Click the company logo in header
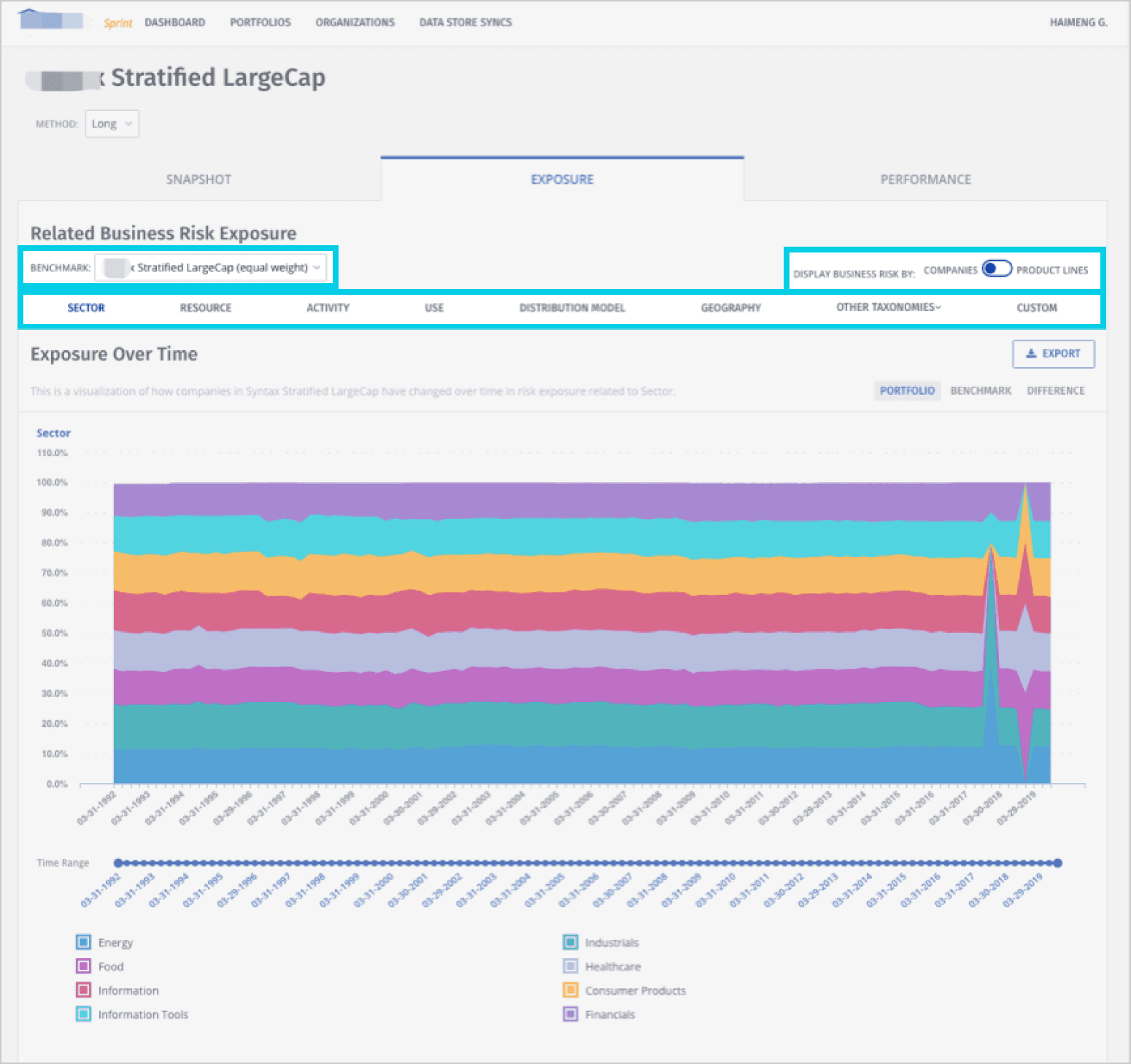Image resolution: width=1131 pixels, height=1064 pixels. pos(51,20)
